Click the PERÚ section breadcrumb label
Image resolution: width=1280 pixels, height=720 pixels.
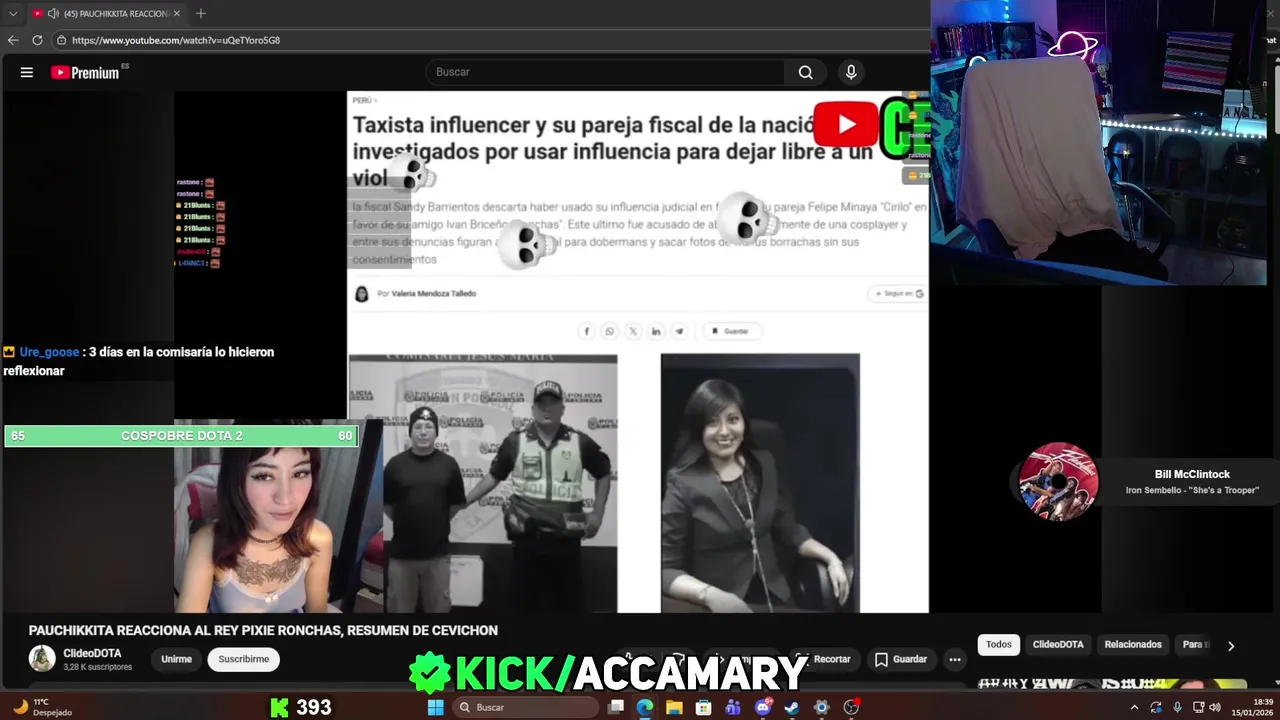361,100
